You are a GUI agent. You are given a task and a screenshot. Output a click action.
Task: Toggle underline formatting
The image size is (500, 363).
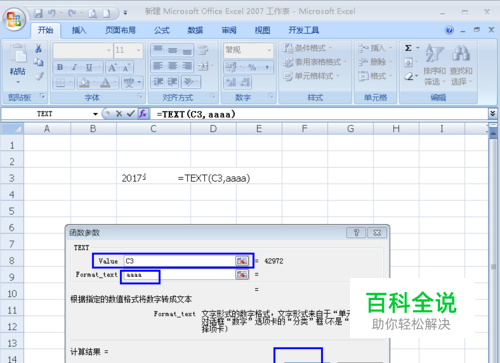(89, 67)
